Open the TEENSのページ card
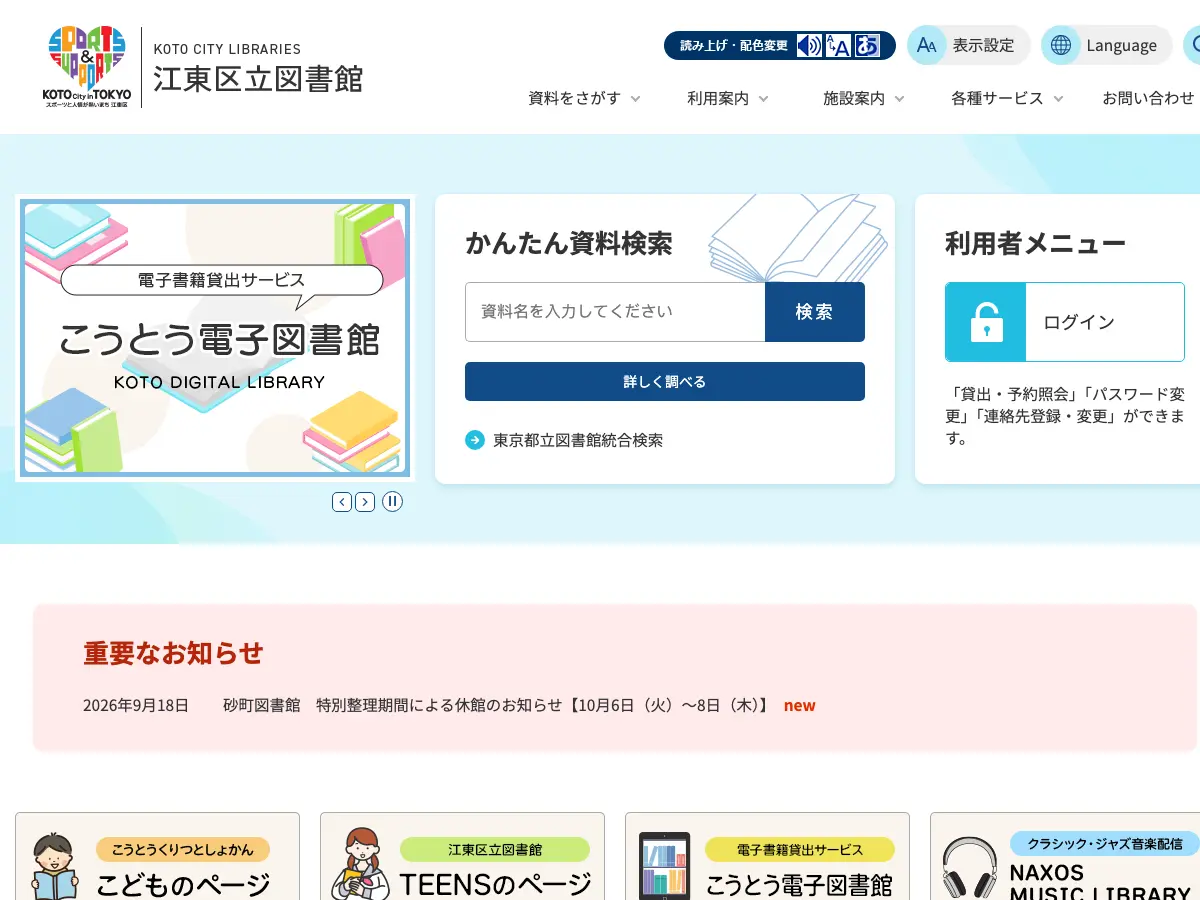The height and width of the screenshot is (900, 1200). pos(462,856)
